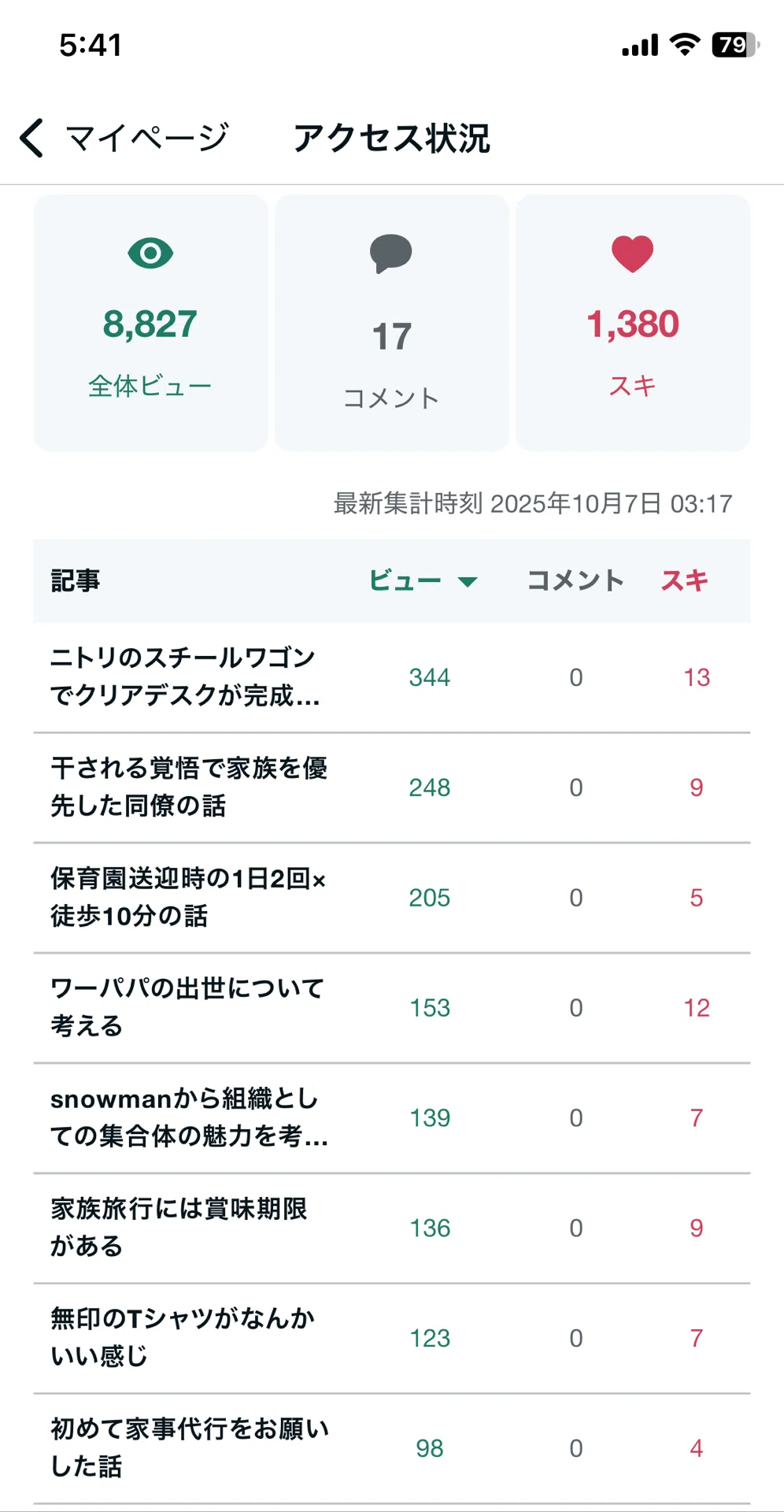Select the コメント summary card showing 17
Image resolution: width=784 pixels, height=1512 pixels.
[392, 323]
